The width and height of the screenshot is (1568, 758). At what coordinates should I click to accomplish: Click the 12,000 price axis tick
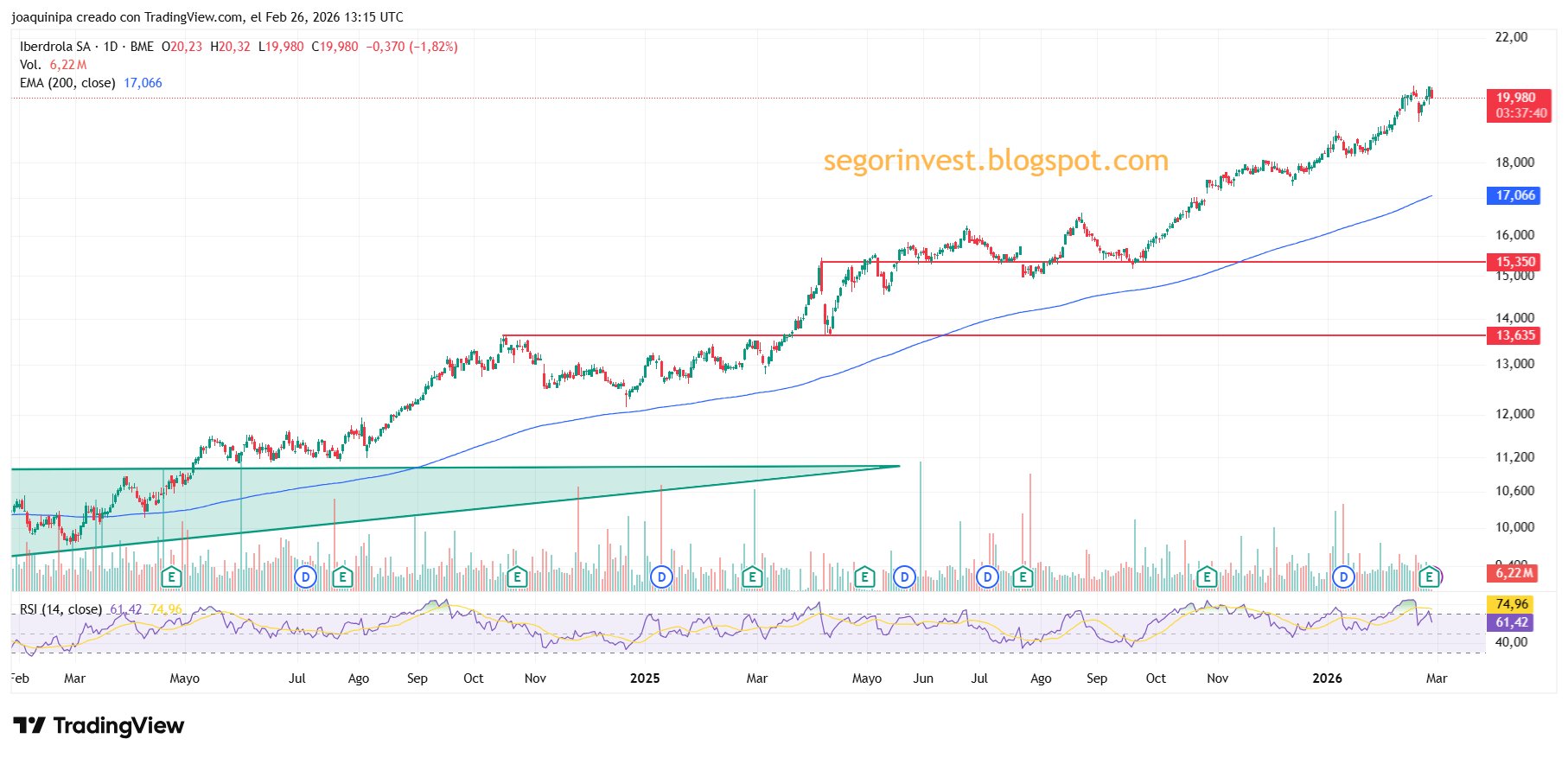pyautogui.click(x=1514, y=414)
